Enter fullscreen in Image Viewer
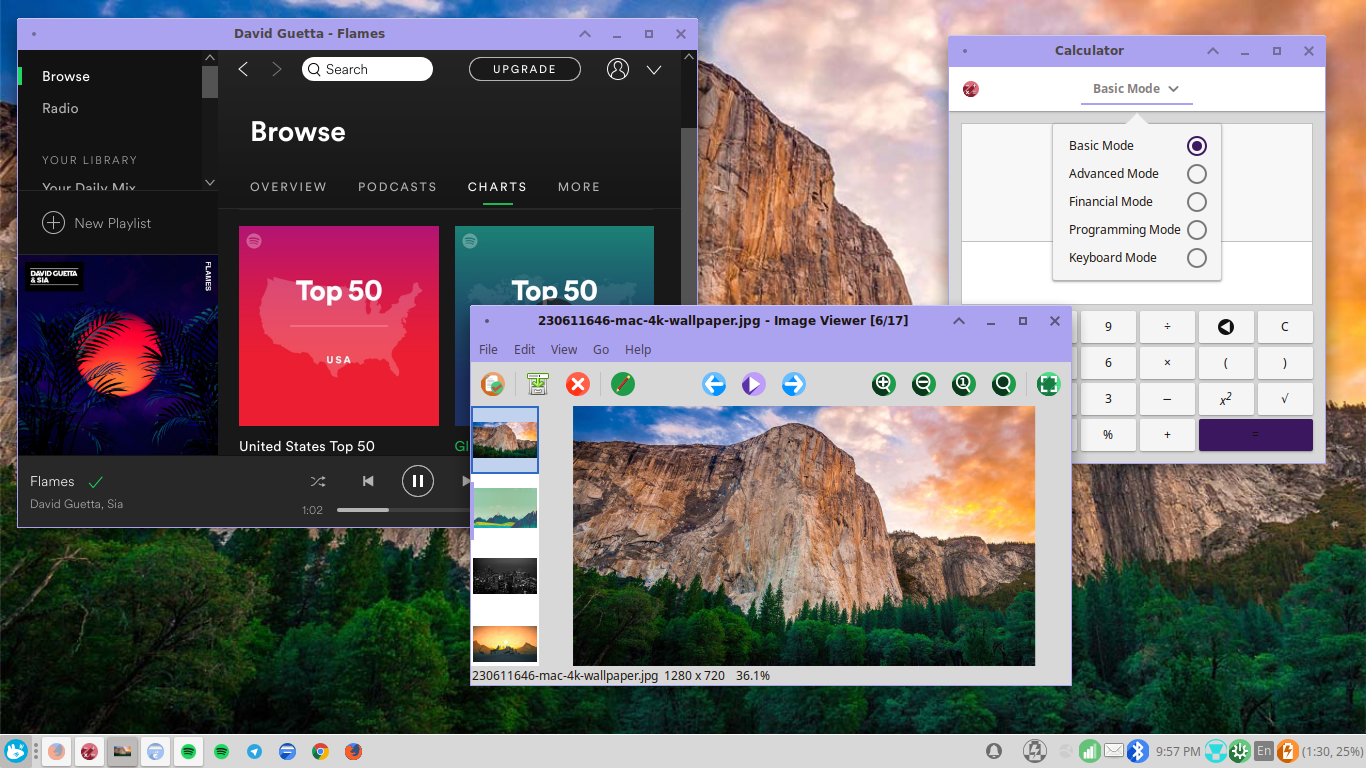Viewport: 1366px width, 768px height. (1048, 384)
